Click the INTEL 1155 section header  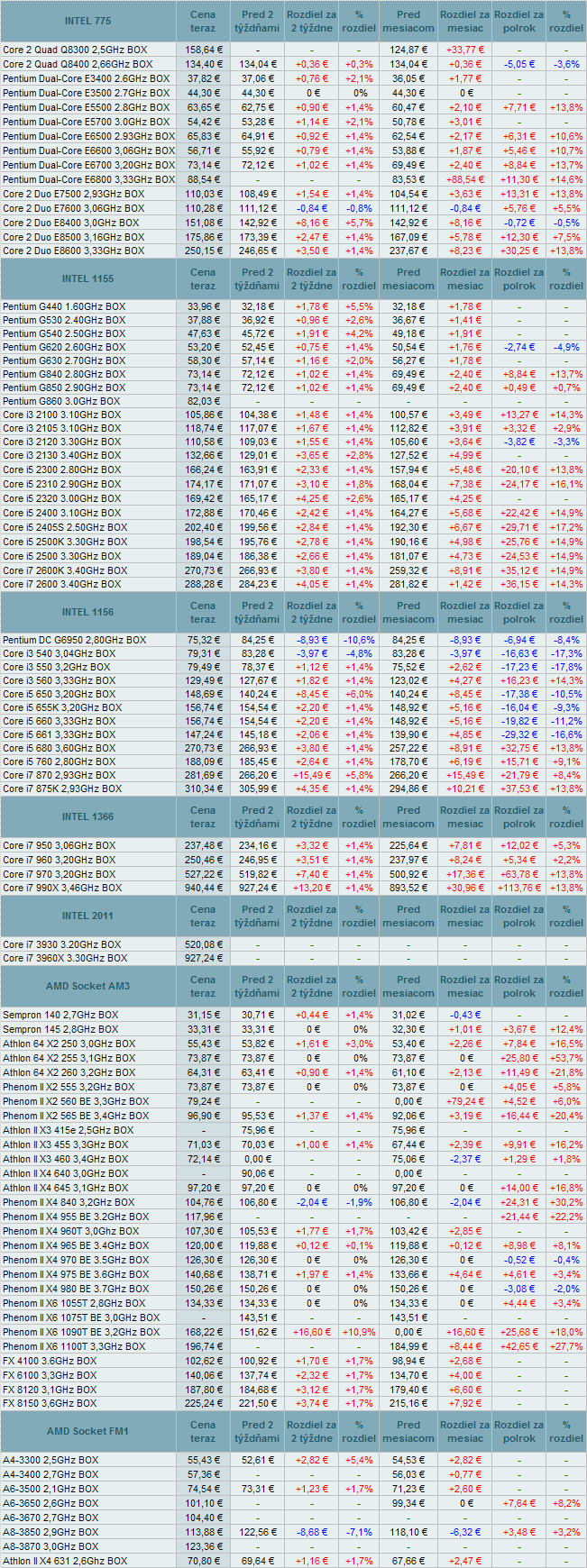(x=88, y=278)
